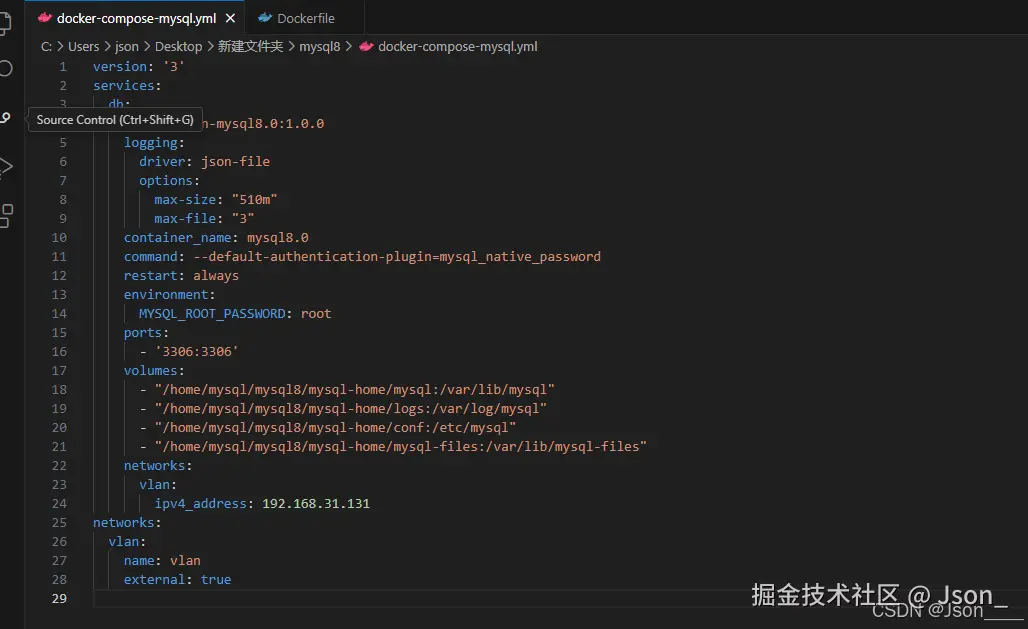Image resolution: width=1028 pixels, height=629 pixels.
Task: Click the "510m" max-size value
Action: coord(254,199)
